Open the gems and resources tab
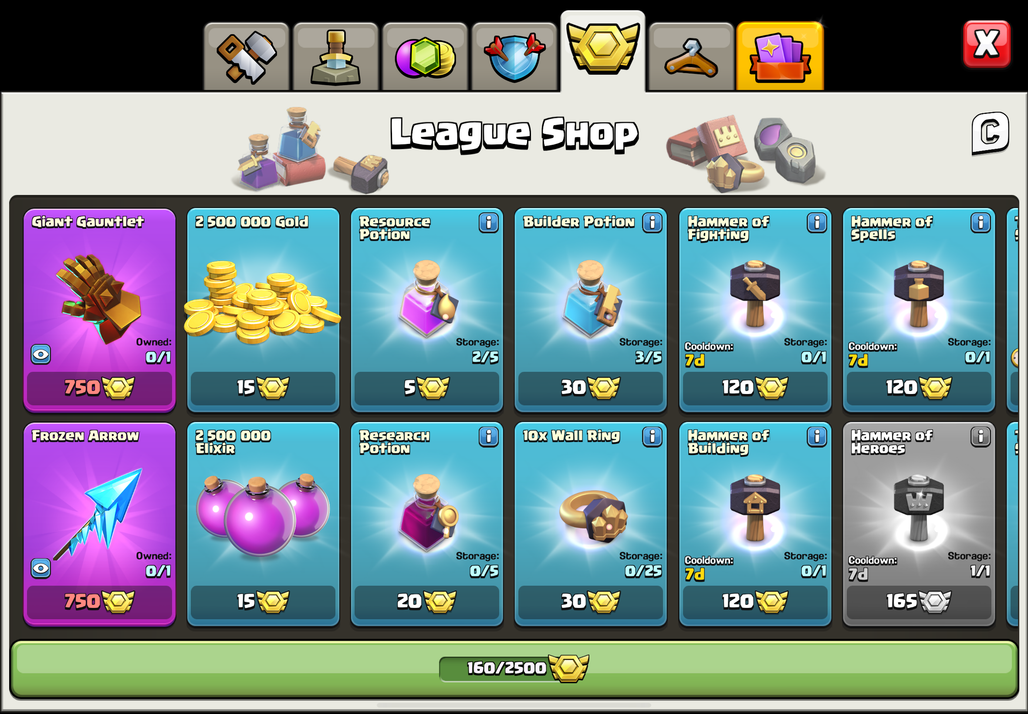 425,56
